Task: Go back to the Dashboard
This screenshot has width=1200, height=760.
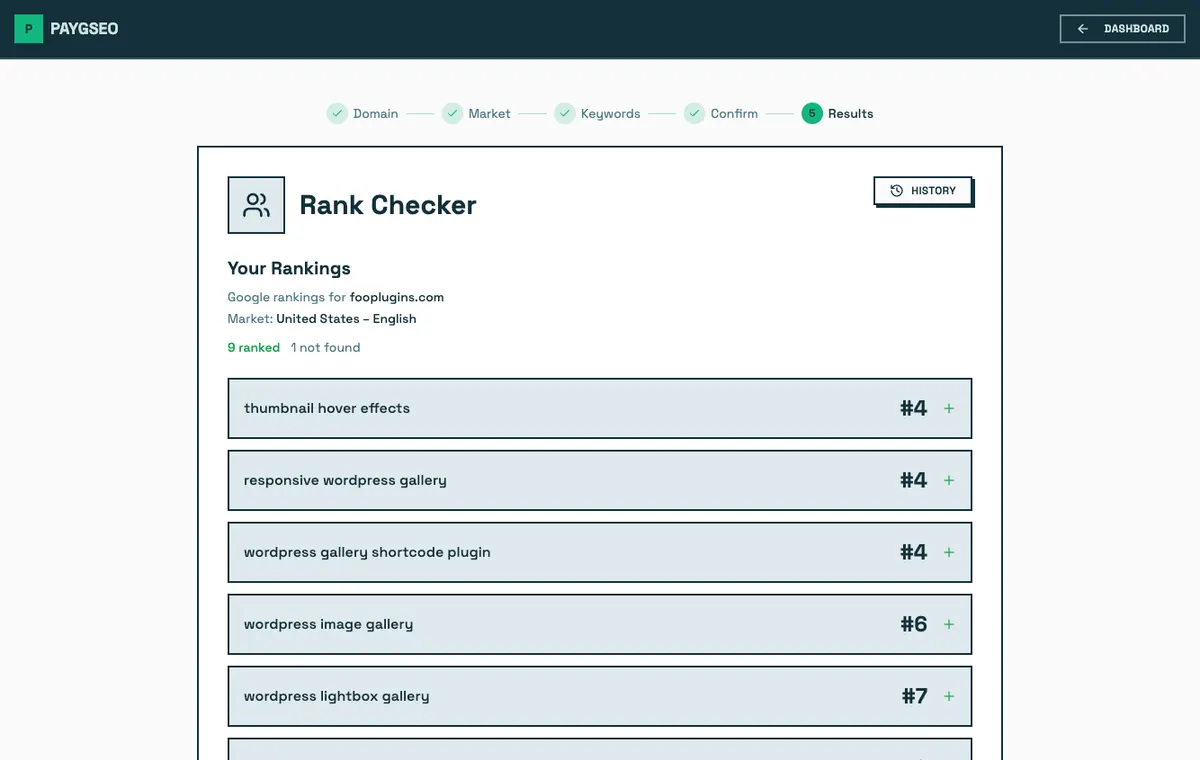Action: pos(1122,29)
